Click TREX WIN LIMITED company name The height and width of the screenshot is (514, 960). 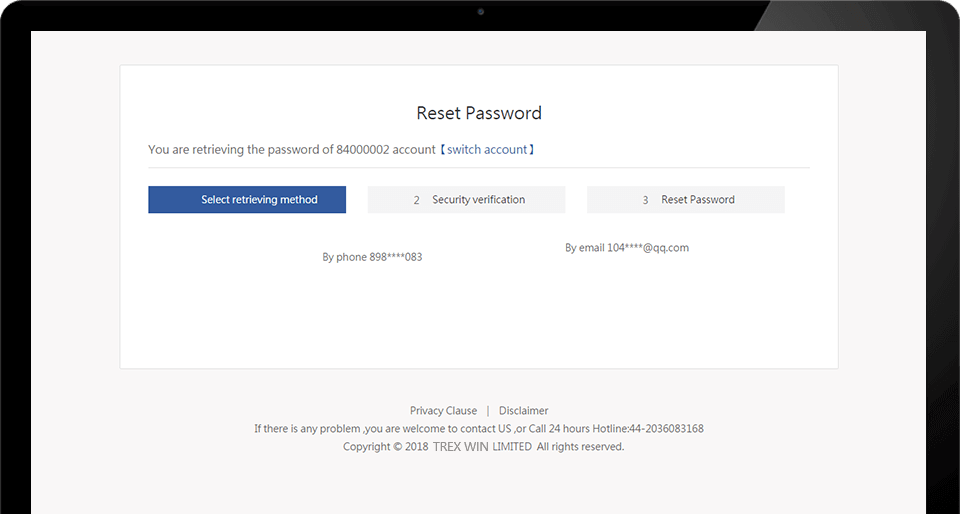[482, 447]
